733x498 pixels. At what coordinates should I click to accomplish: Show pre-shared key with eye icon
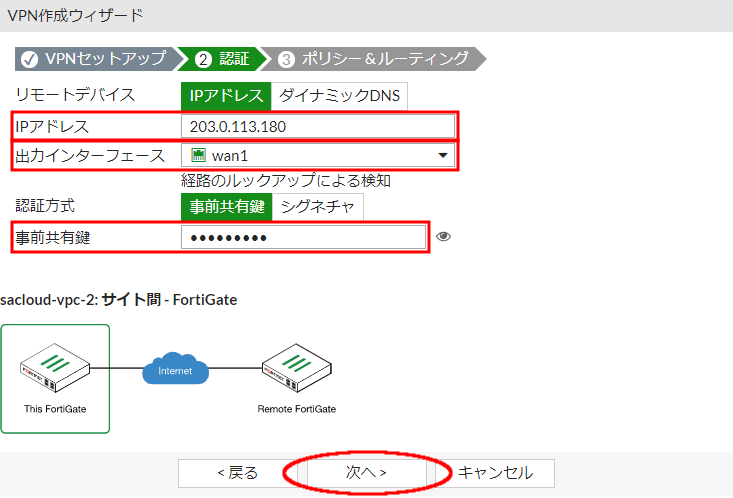coord(444,237)
